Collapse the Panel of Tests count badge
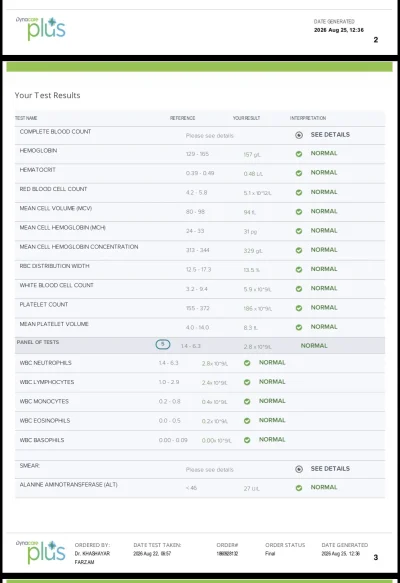This screenshot has width=400, height=583. coord(163,344)
